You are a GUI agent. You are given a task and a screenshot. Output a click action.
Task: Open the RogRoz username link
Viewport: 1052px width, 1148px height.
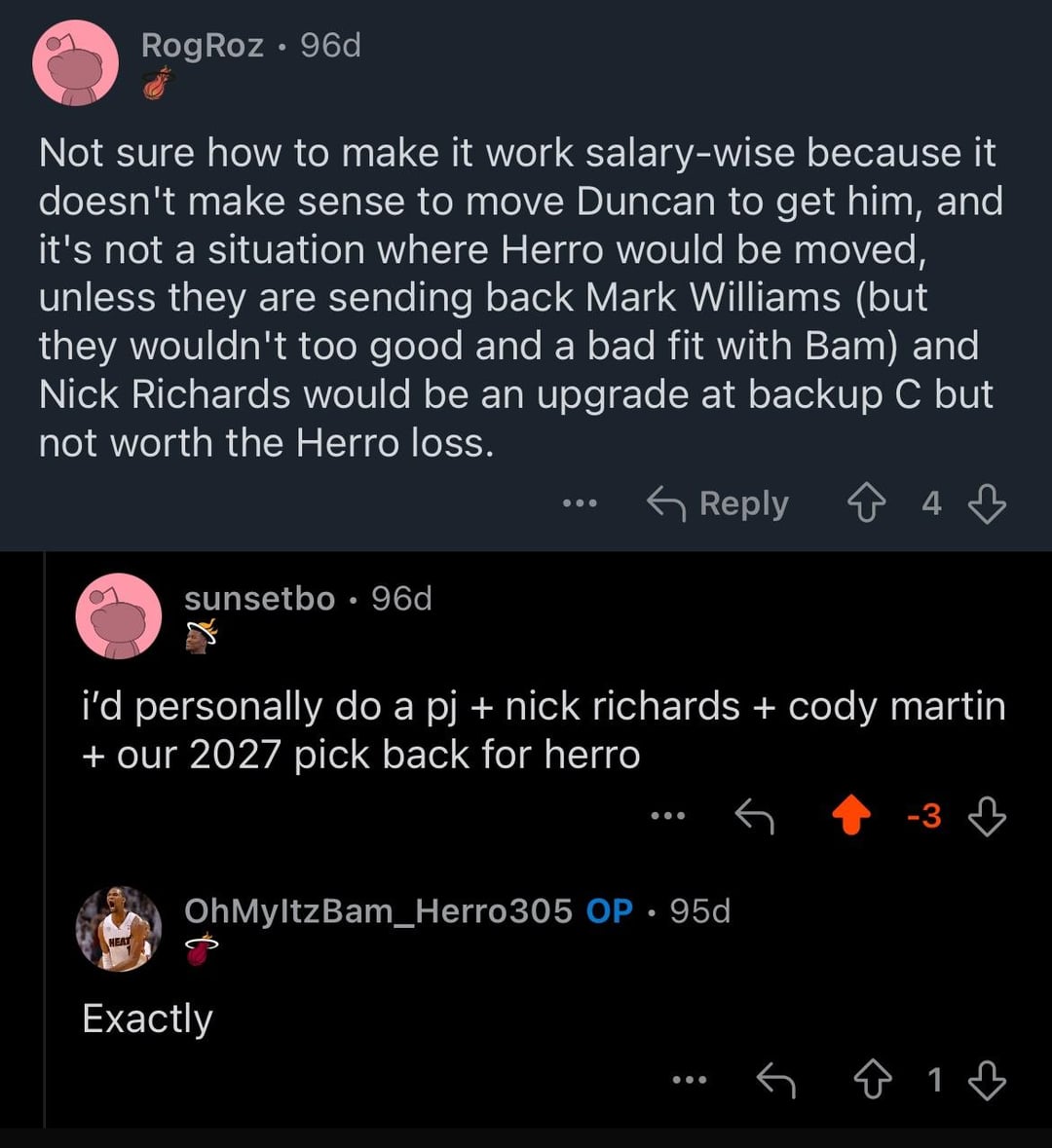[203, 45]
